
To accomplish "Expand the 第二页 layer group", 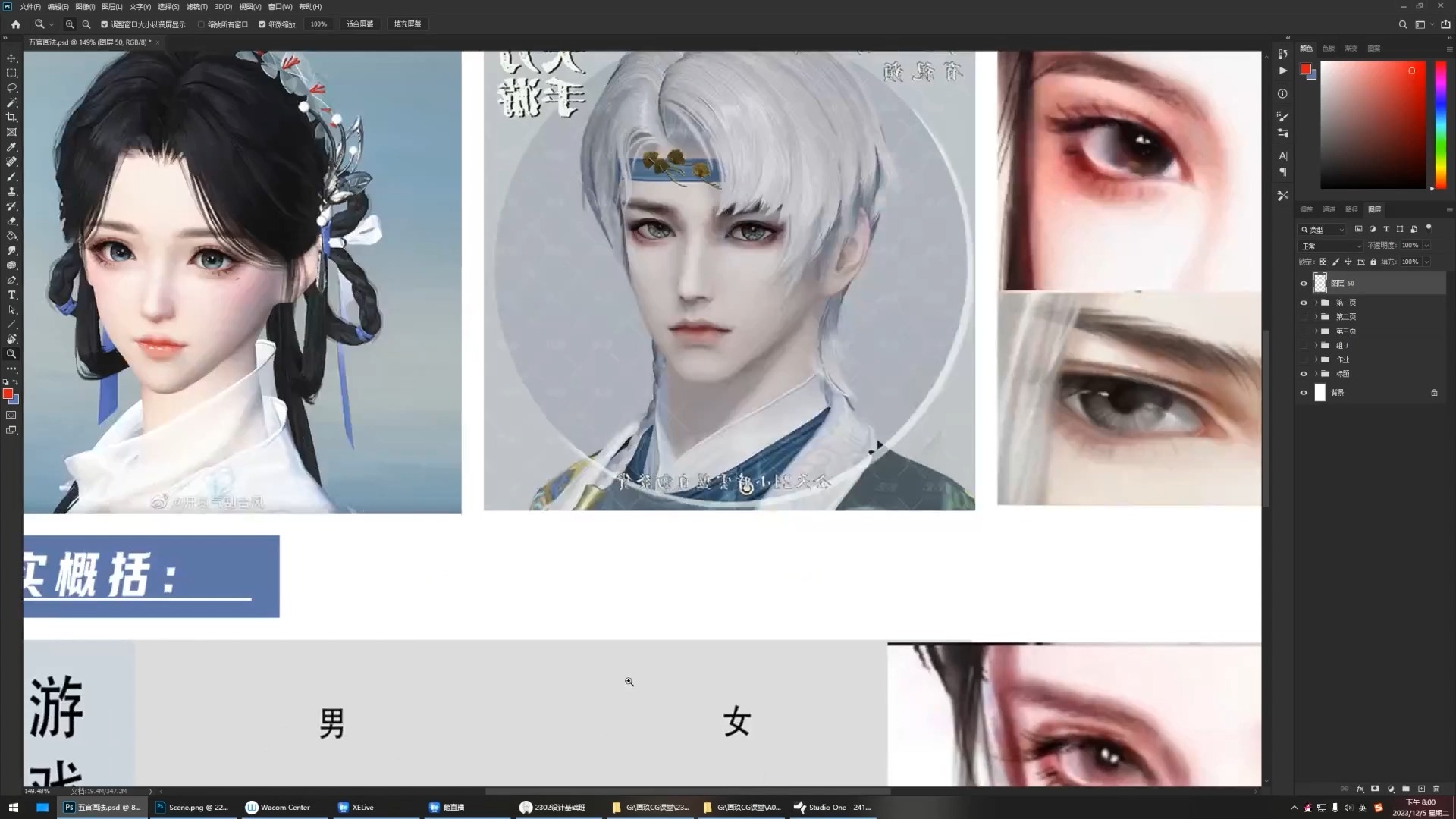I will pyautogui.click(x=1316, y=317).
